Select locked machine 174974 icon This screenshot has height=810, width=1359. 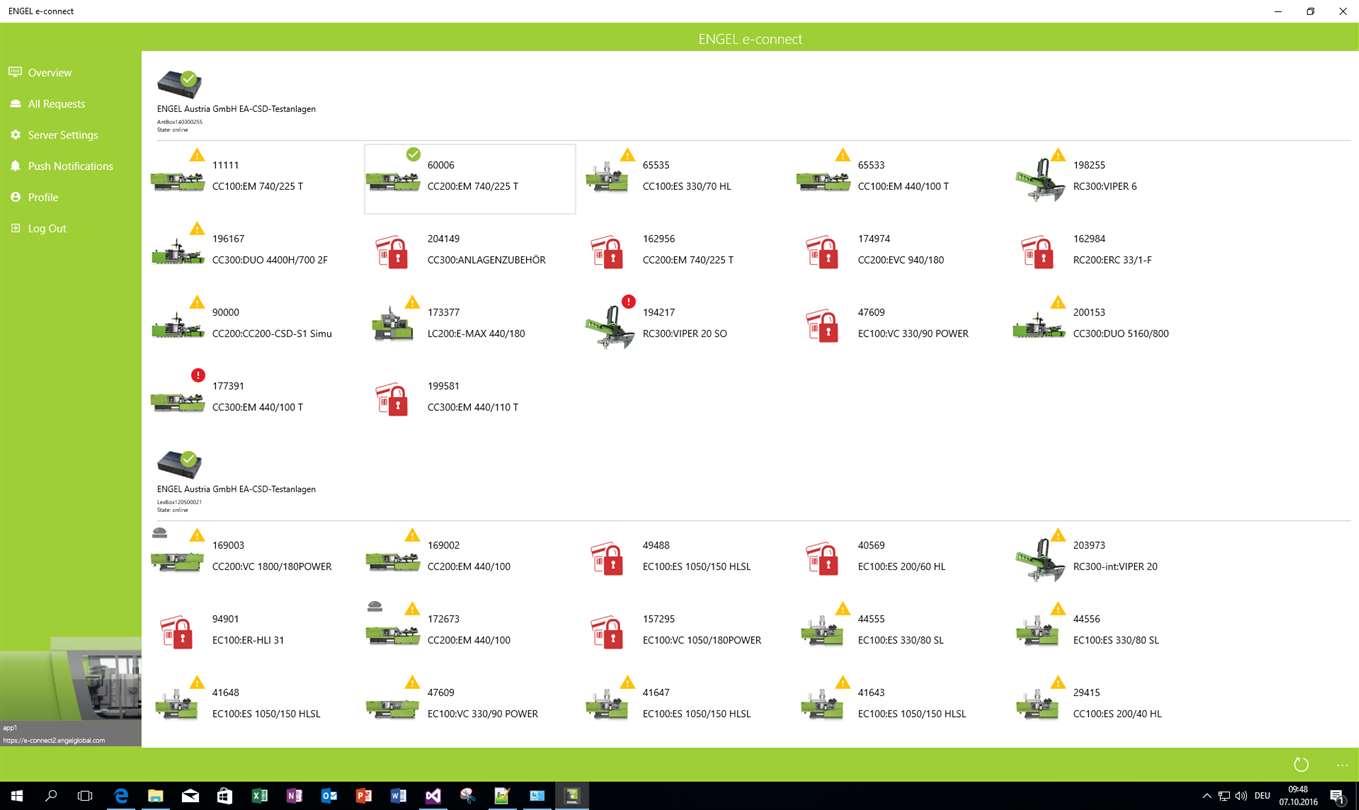click(823, 252)
